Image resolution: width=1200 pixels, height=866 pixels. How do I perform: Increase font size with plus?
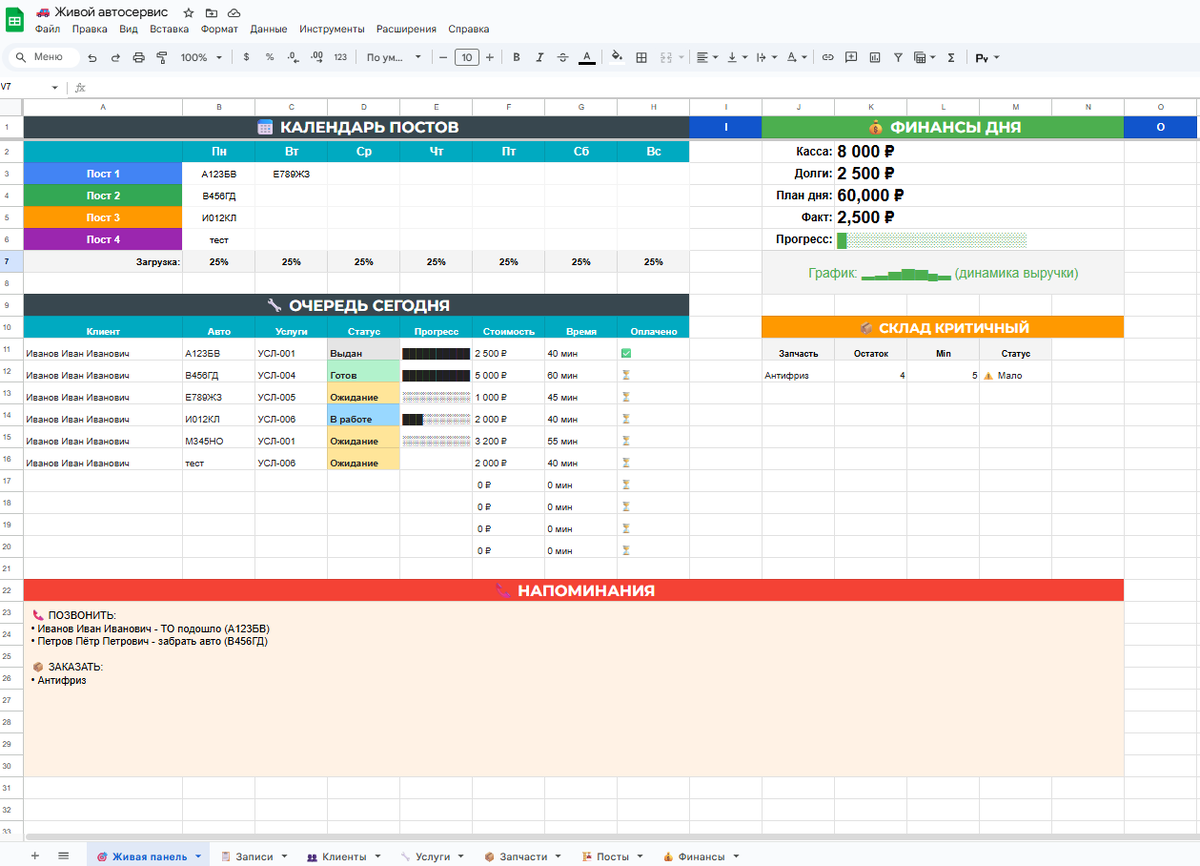(489, 58)
